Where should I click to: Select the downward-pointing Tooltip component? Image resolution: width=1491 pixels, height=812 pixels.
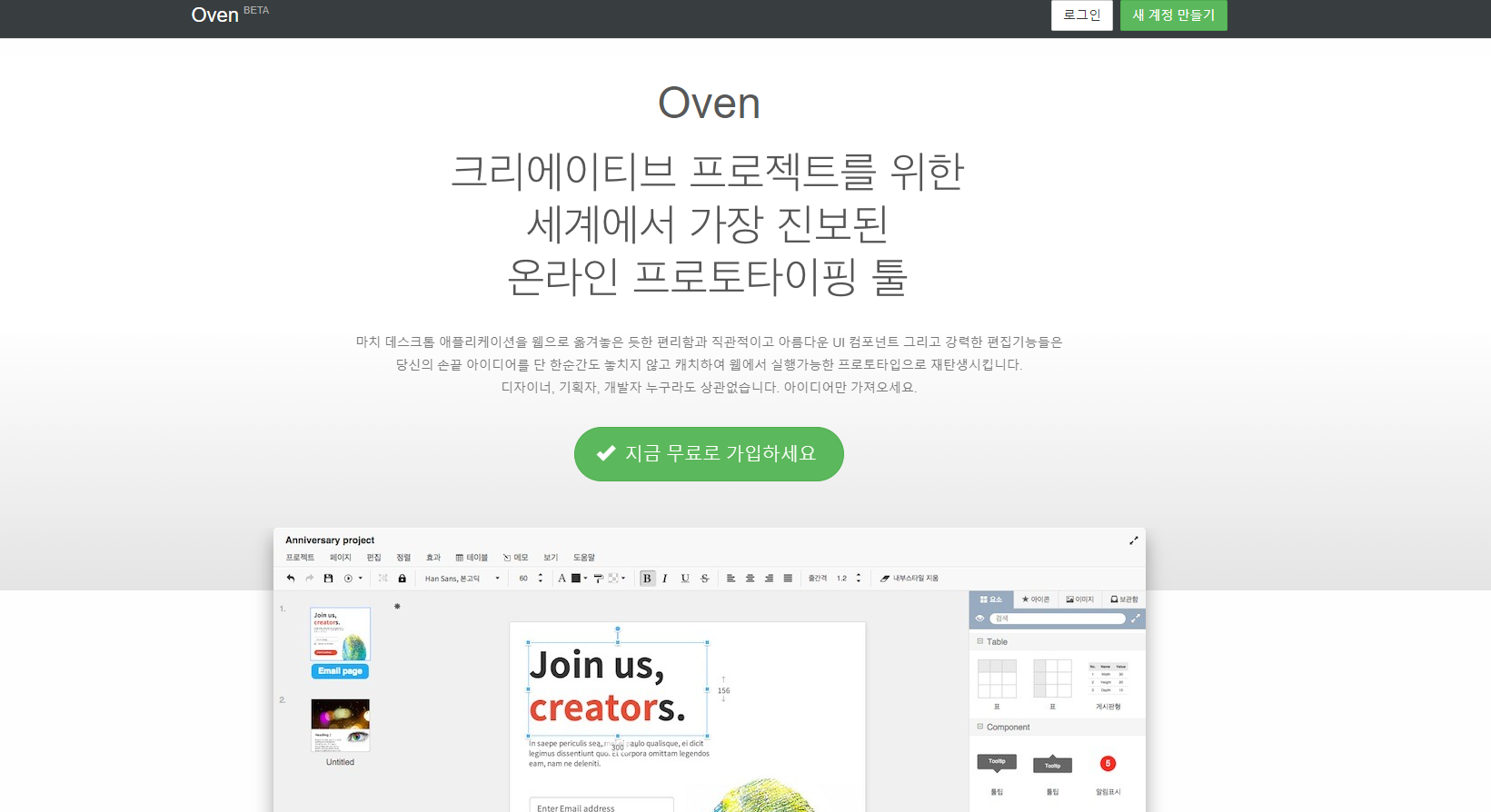point(997,763)
